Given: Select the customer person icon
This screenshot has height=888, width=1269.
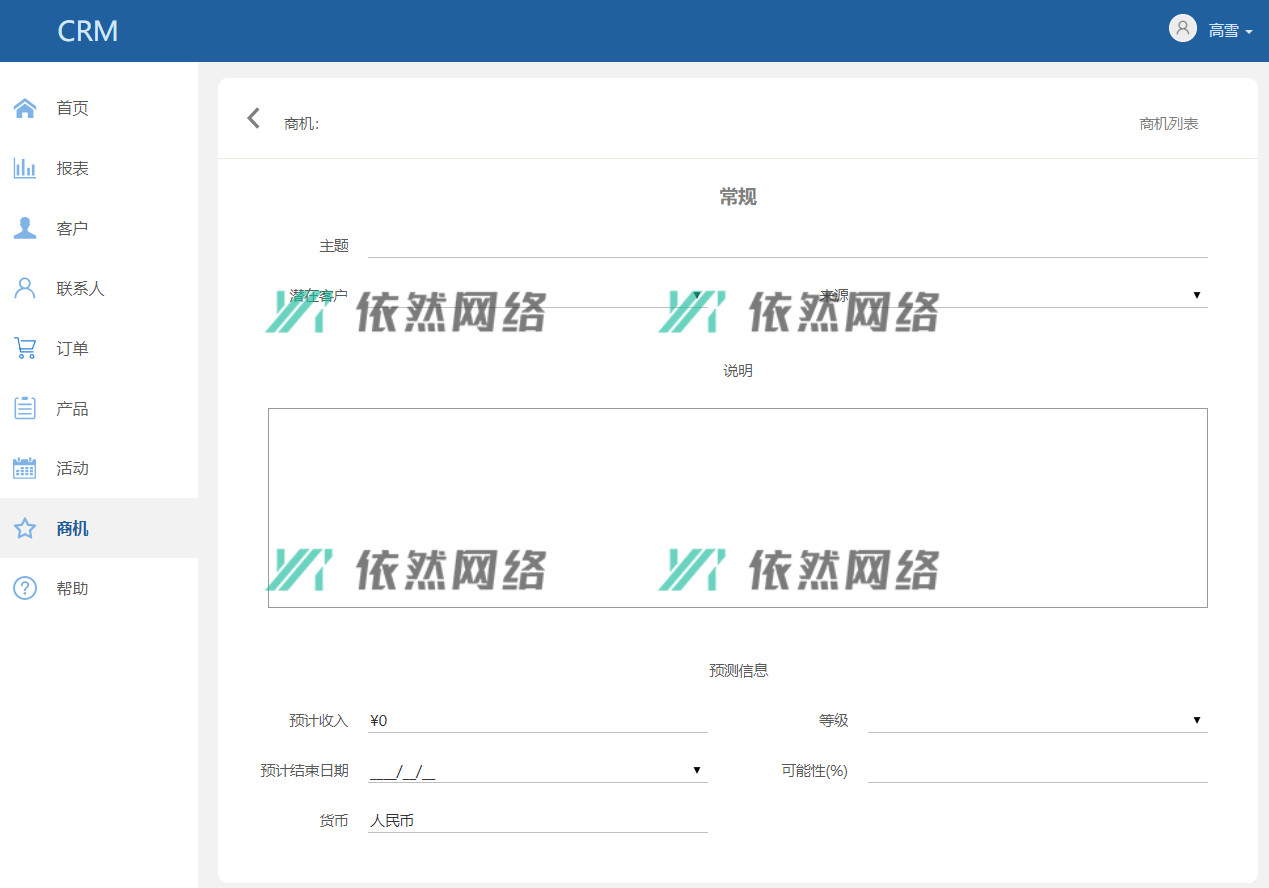Looking at the screenshot, I should pyautogui.click(x=25, y=228).
